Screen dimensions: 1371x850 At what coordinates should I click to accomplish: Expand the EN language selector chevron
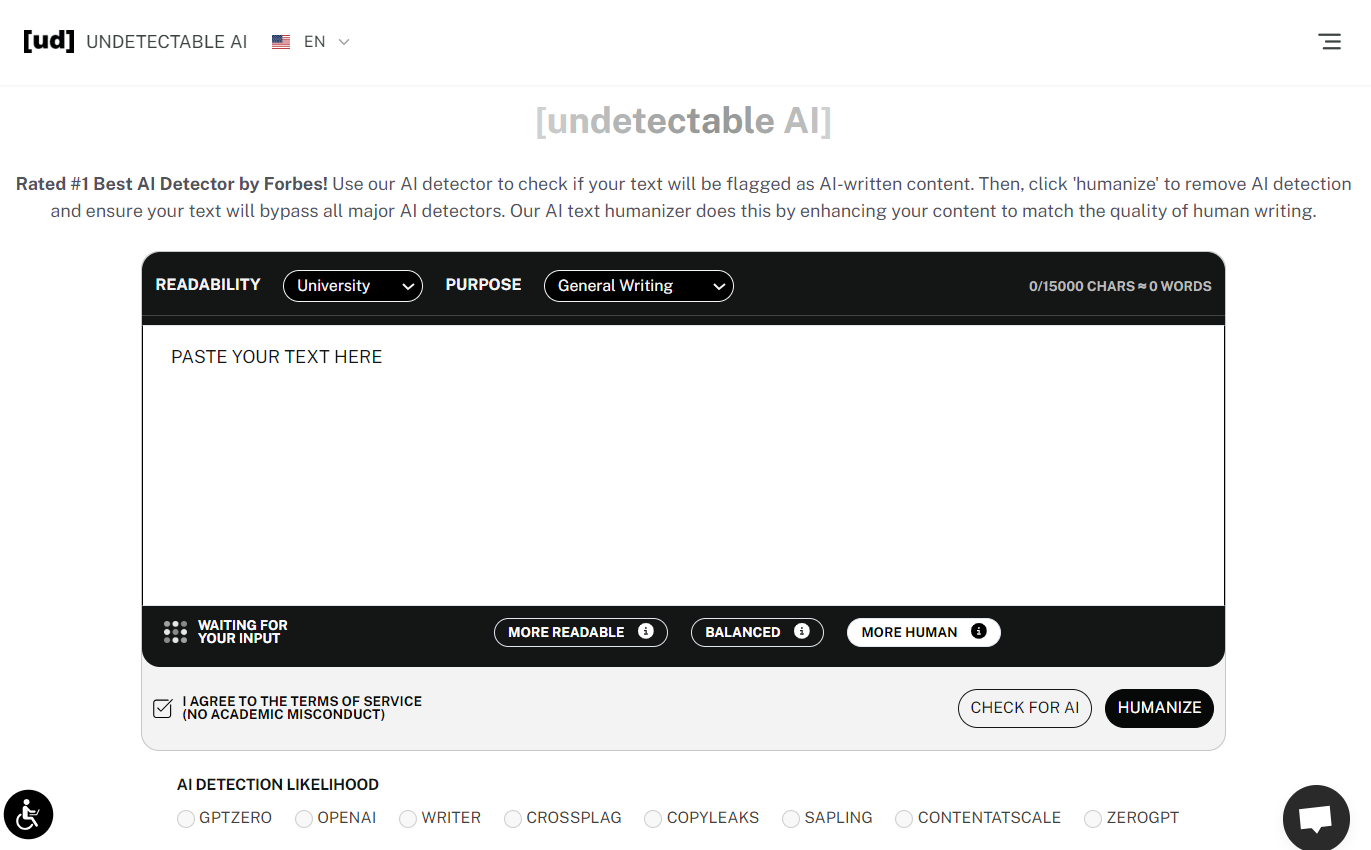coord(344,42)
